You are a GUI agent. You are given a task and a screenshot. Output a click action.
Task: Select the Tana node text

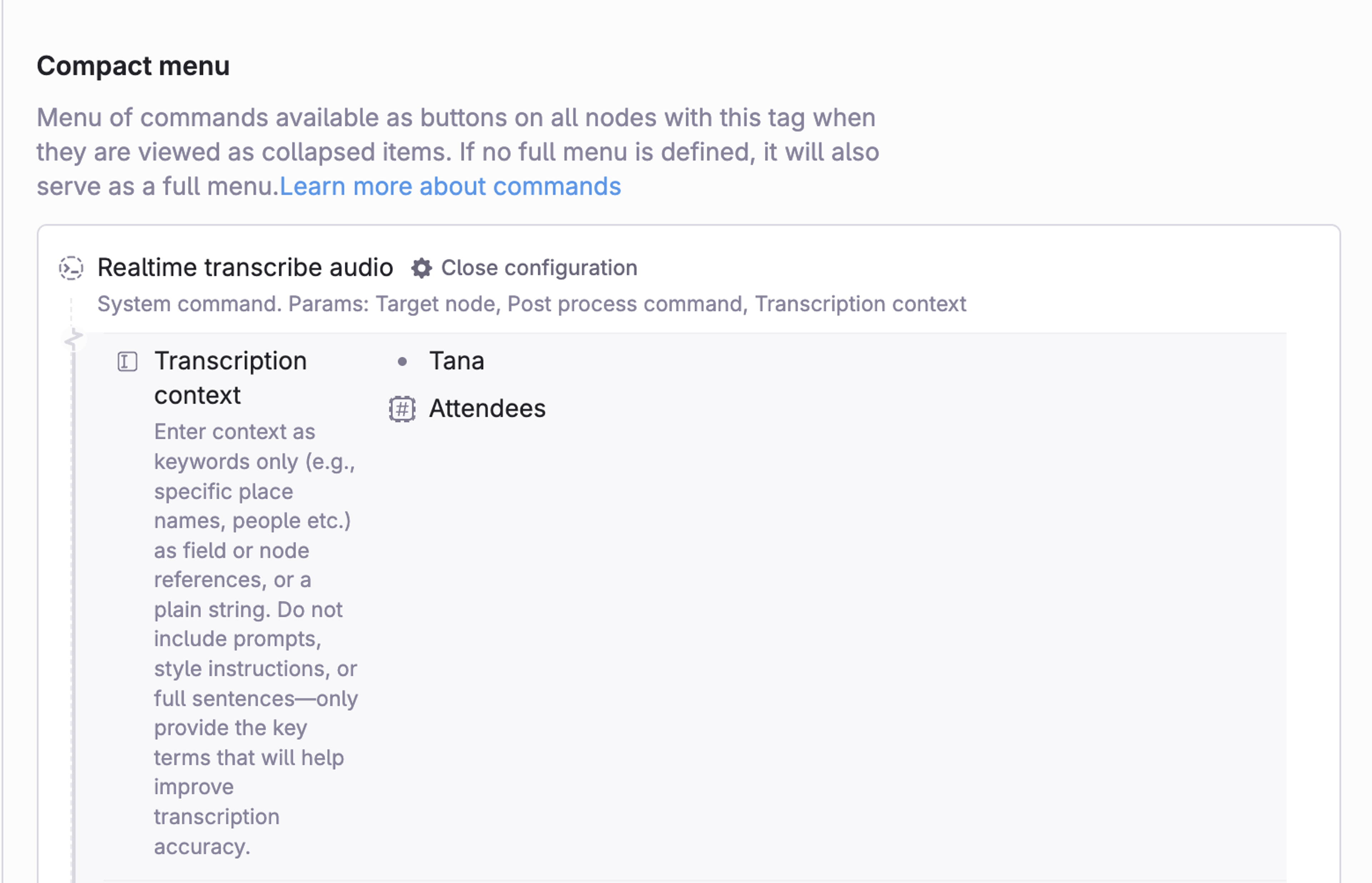tap(456, 361)
